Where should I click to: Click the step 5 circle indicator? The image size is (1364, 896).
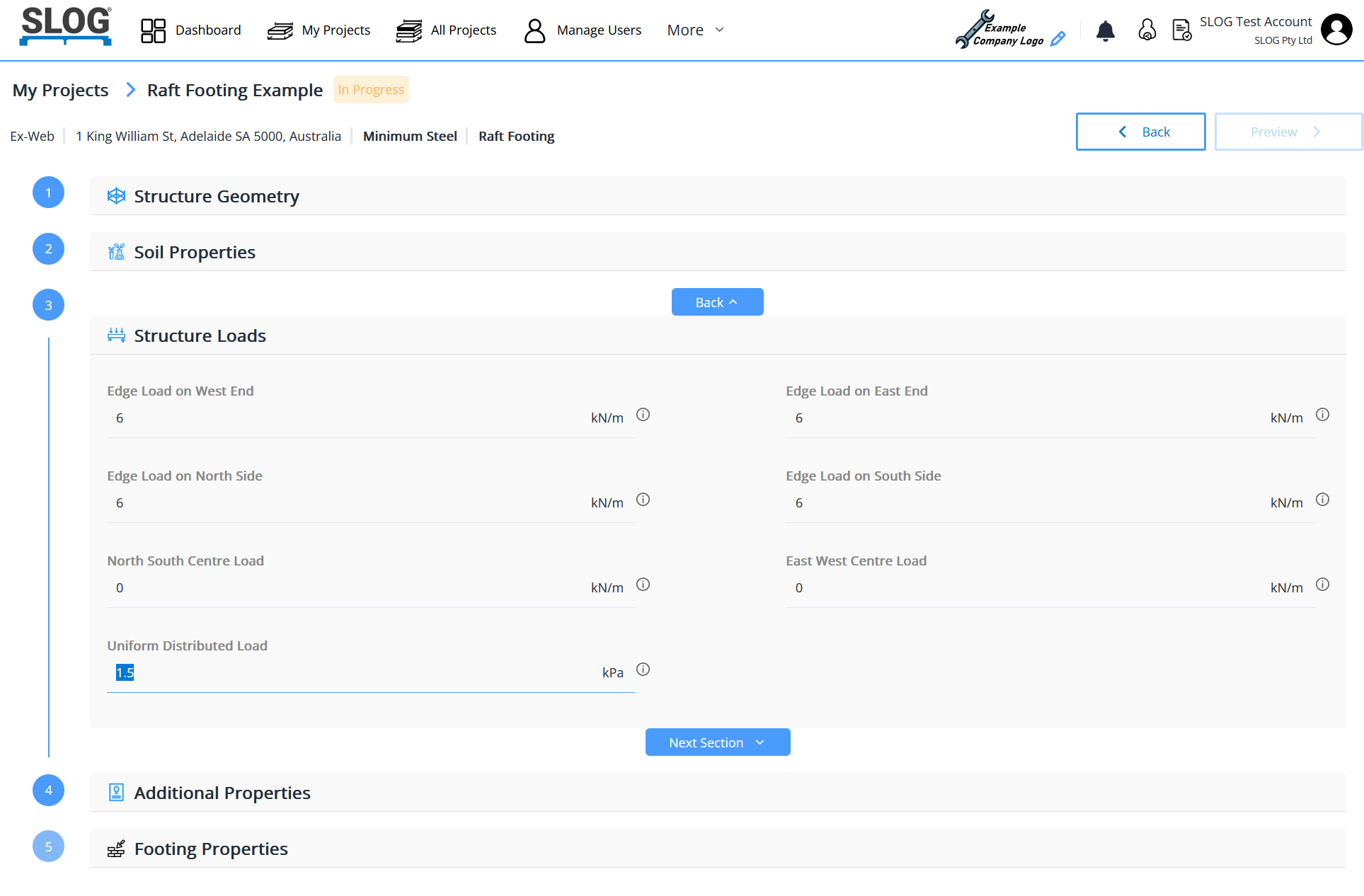[48, 846]
